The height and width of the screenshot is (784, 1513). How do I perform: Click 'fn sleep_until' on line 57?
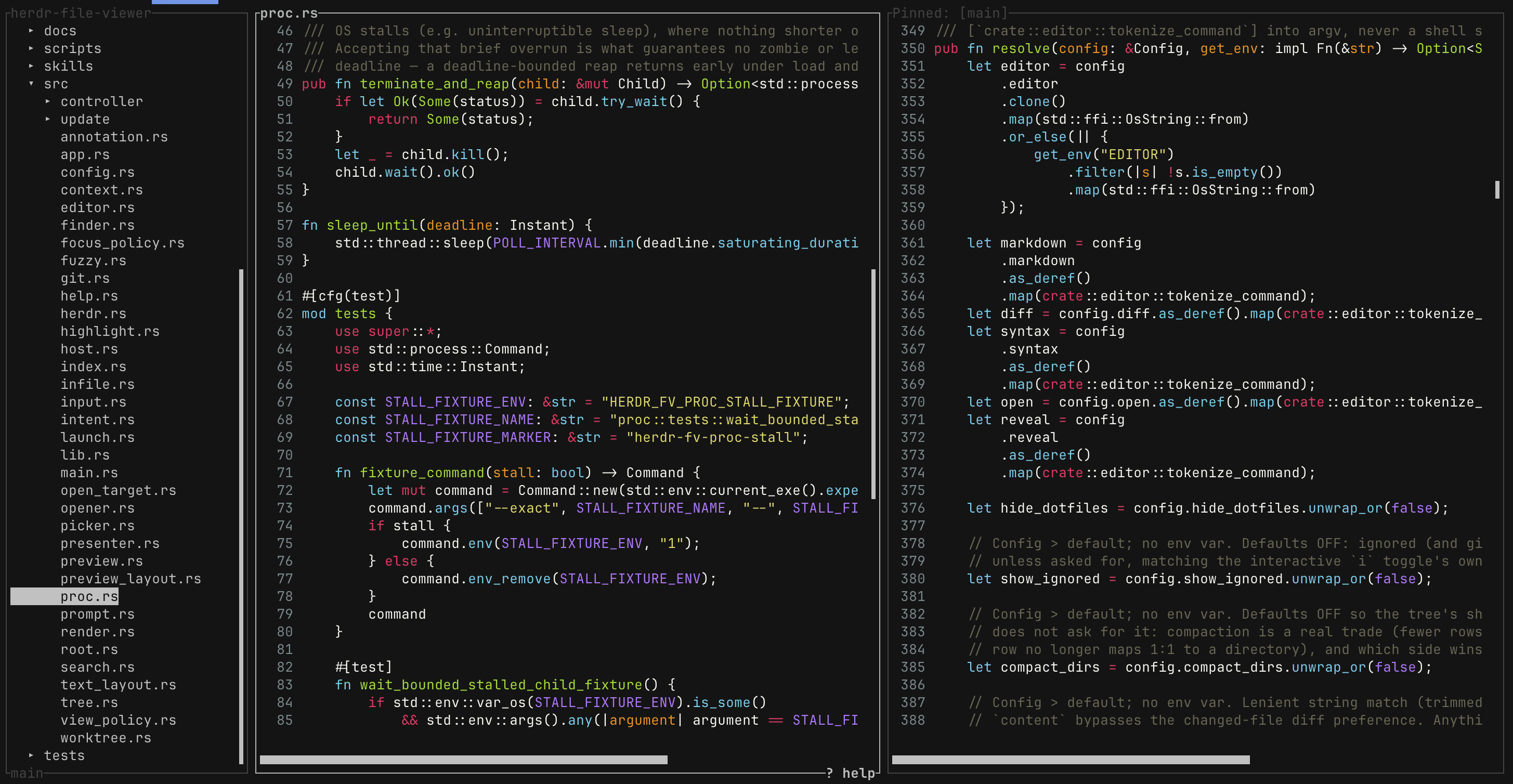click(359, 225)
